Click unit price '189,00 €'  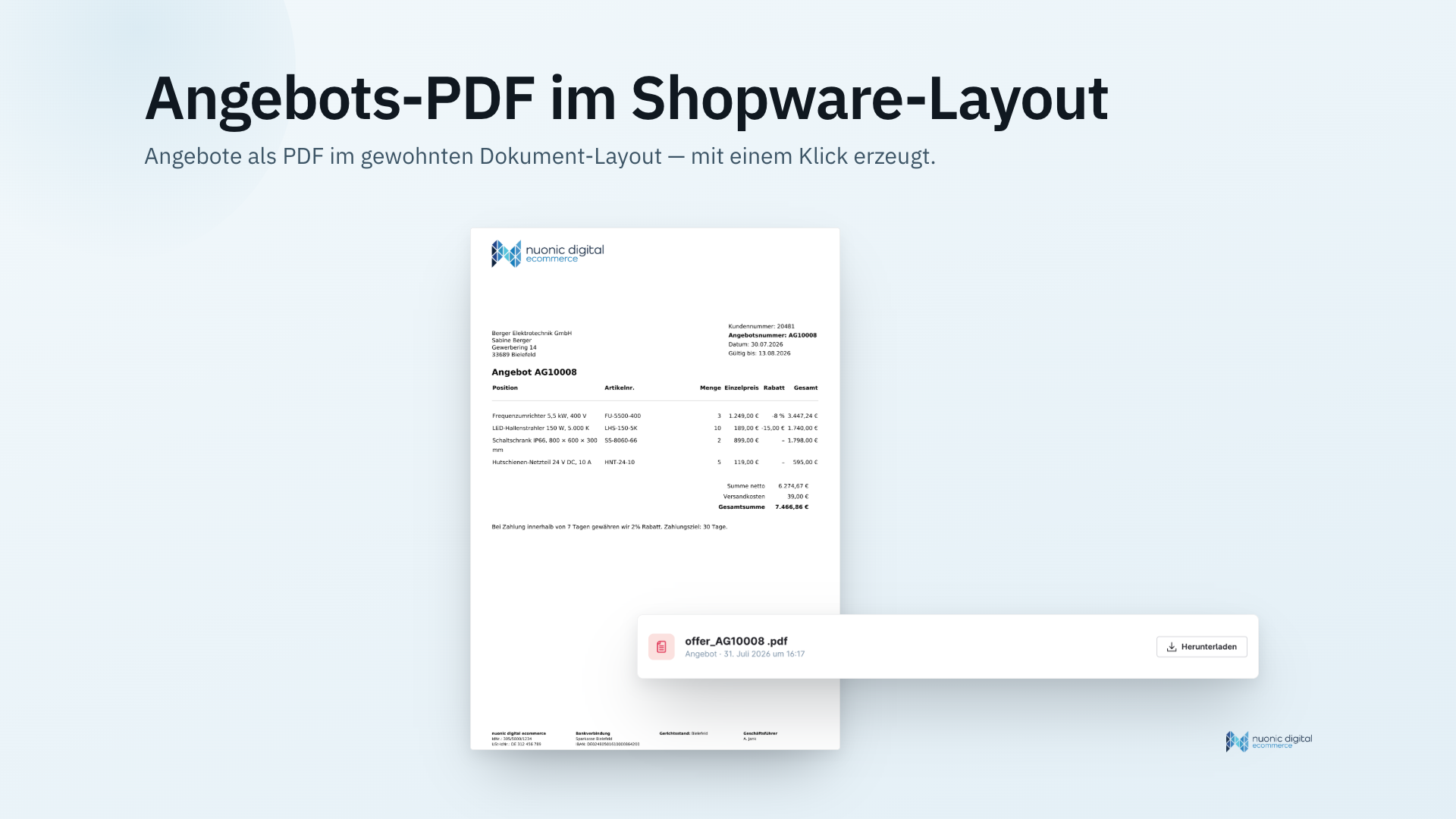[746, 428]
